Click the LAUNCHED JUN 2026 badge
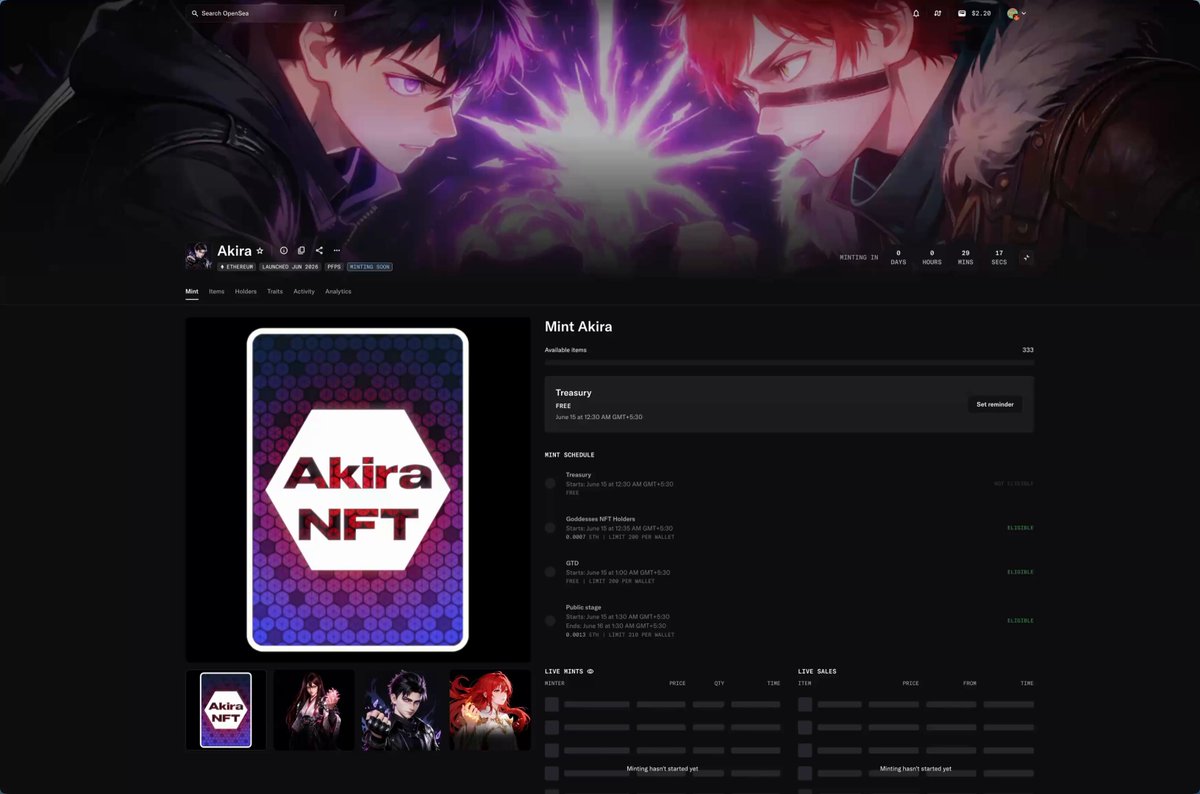 [291, 267]
